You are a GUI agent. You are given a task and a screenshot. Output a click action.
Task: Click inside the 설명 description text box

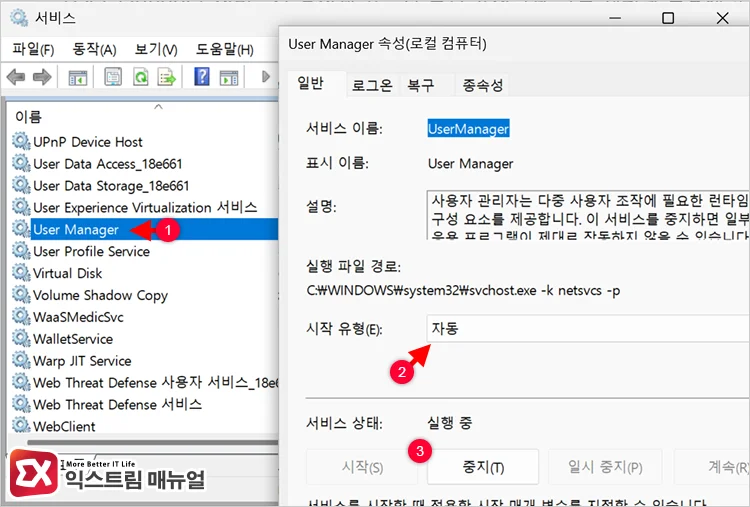pyautogui.click(x=588, y=215)
